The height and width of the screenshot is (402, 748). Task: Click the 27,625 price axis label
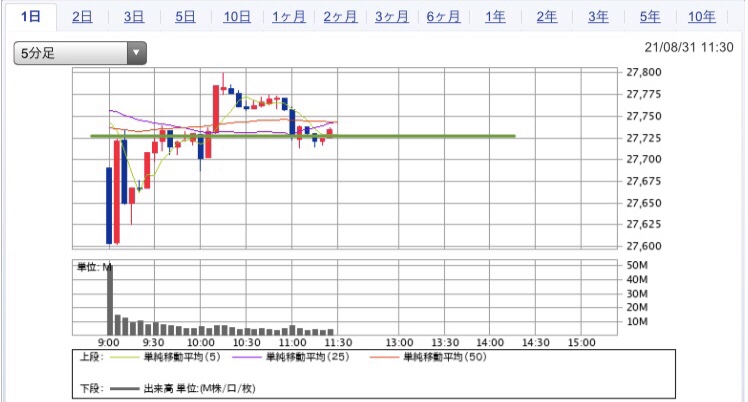pos(644,224)
